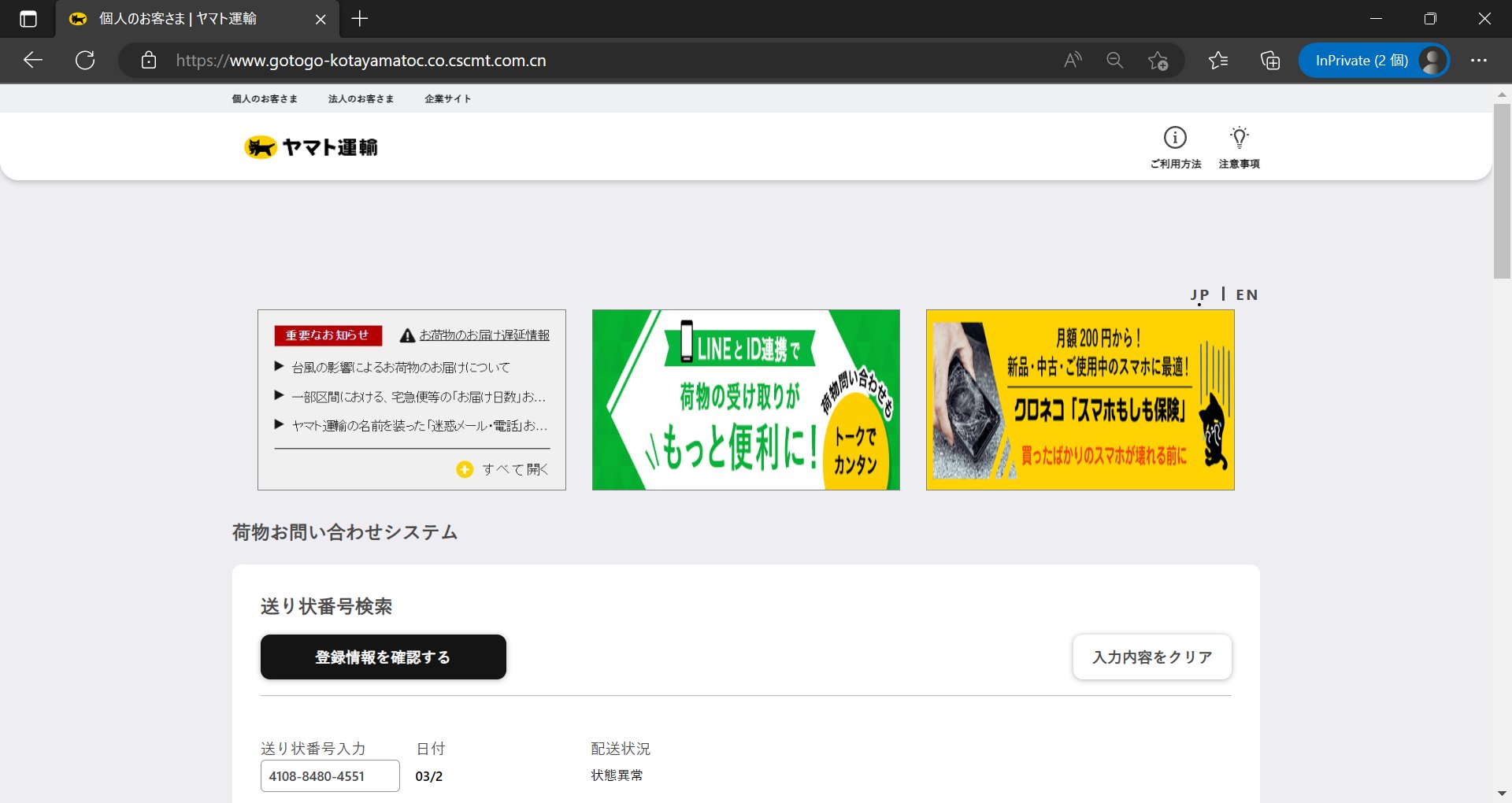The height and width of the screenshot is (803, 1512).
Task: Activate the Read aloud icon
Action: click(x=1073, y=61)
